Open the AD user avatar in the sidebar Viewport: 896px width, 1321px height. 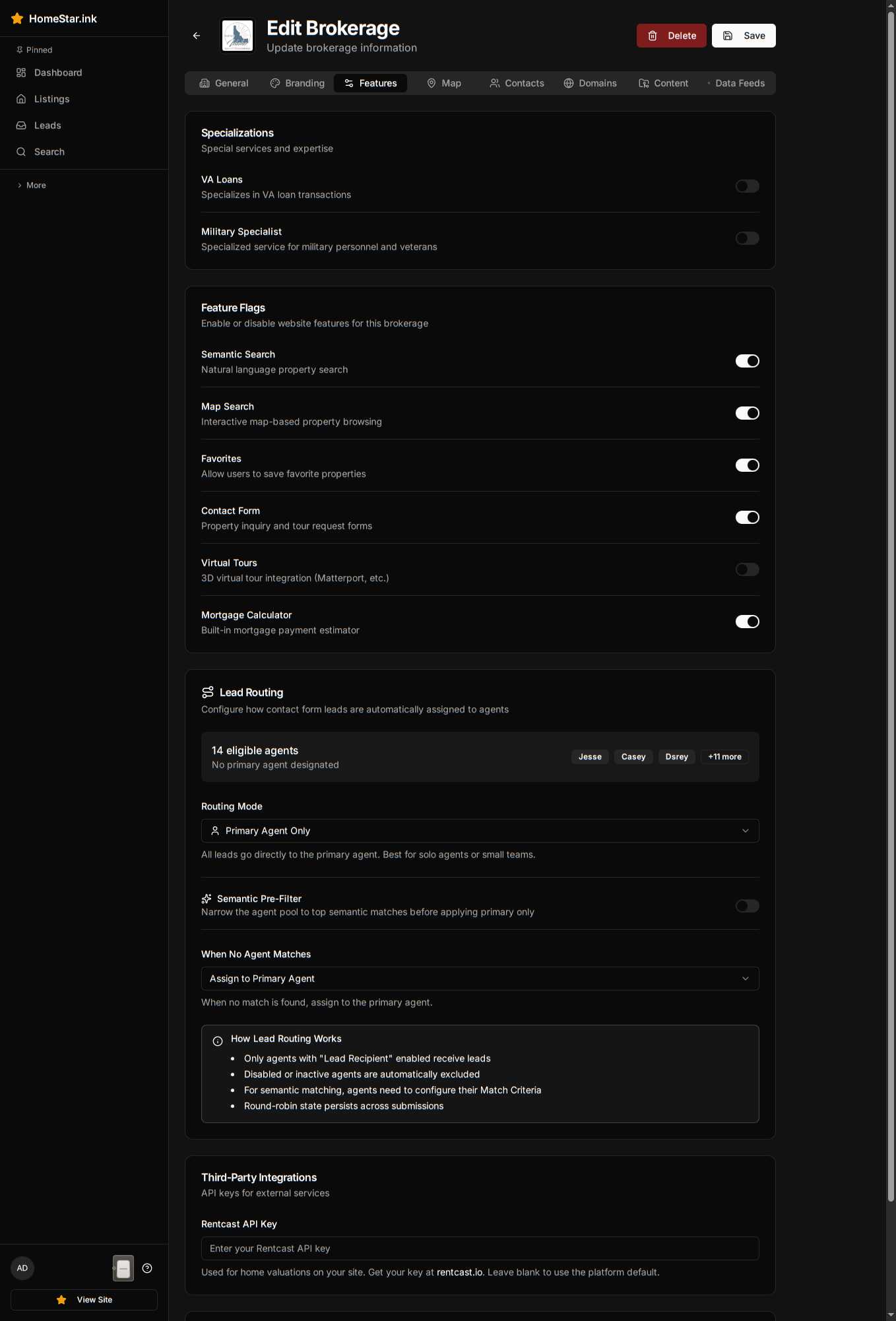[x=22, y=1268]
